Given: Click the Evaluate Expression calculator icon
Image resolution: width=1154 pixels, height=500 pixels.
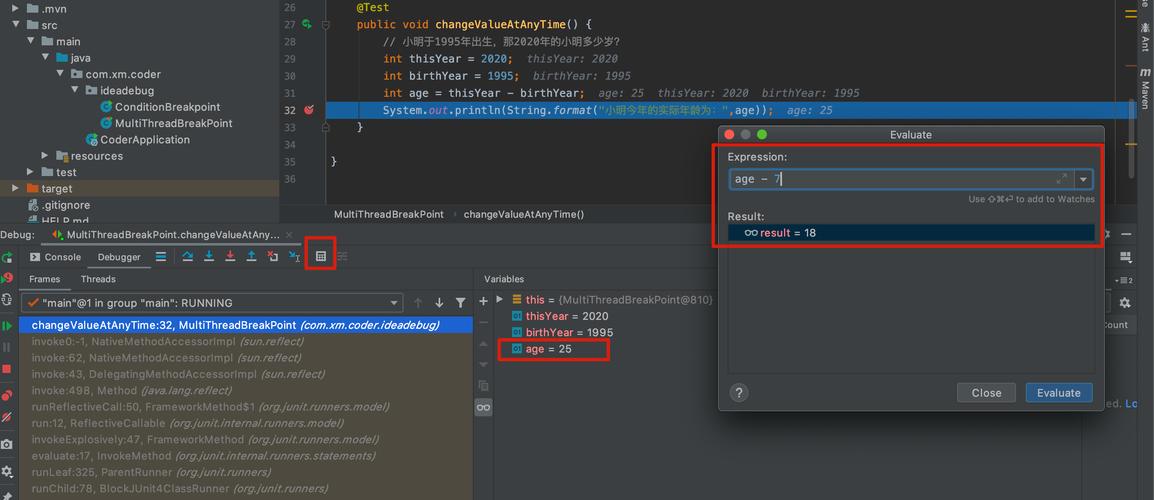Looking at the screenshot, I should pyautogui.click(x=321, y=256).
